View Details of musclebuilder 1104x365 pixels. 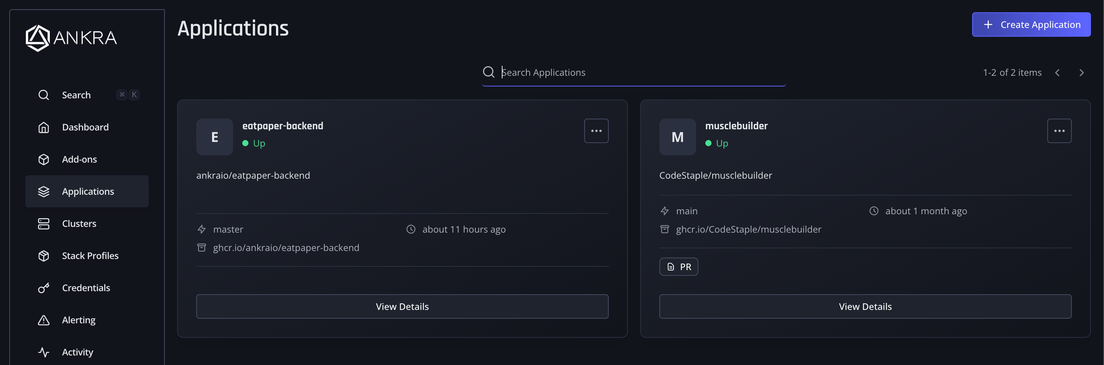pos(865,307)
